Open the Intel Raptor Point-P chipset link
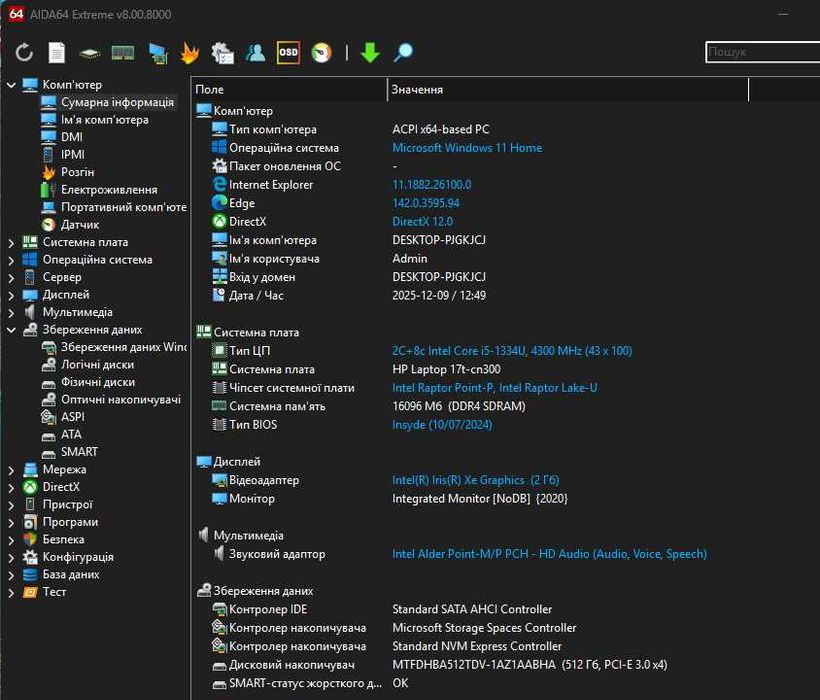Viewport: 820px width, 700px height. tap(495, 388)
